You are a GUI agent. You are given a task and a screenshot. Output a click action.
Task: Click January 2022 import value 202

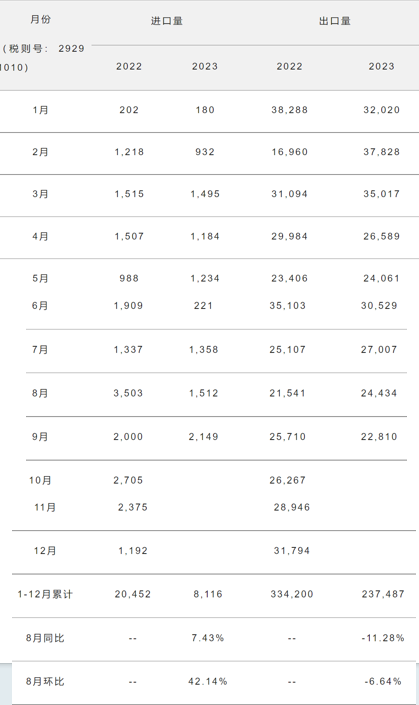(x=129, y=110)
